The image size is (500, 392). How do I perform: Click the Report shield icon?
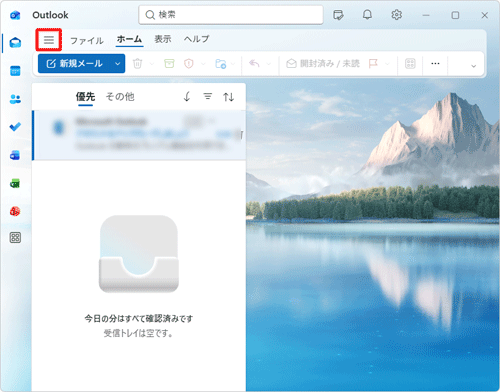[189, 63]
